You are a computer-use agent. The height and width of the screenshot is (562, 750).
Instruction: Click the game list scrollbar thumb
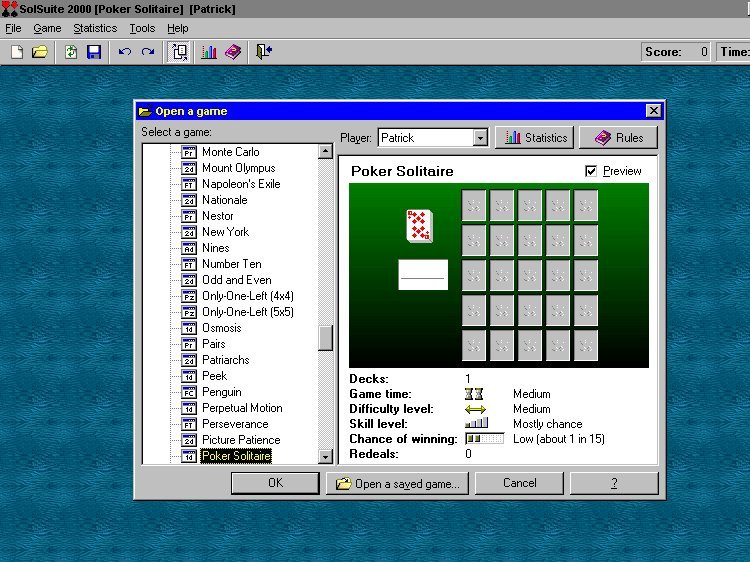pyautogui.click(x=325, y=338)
